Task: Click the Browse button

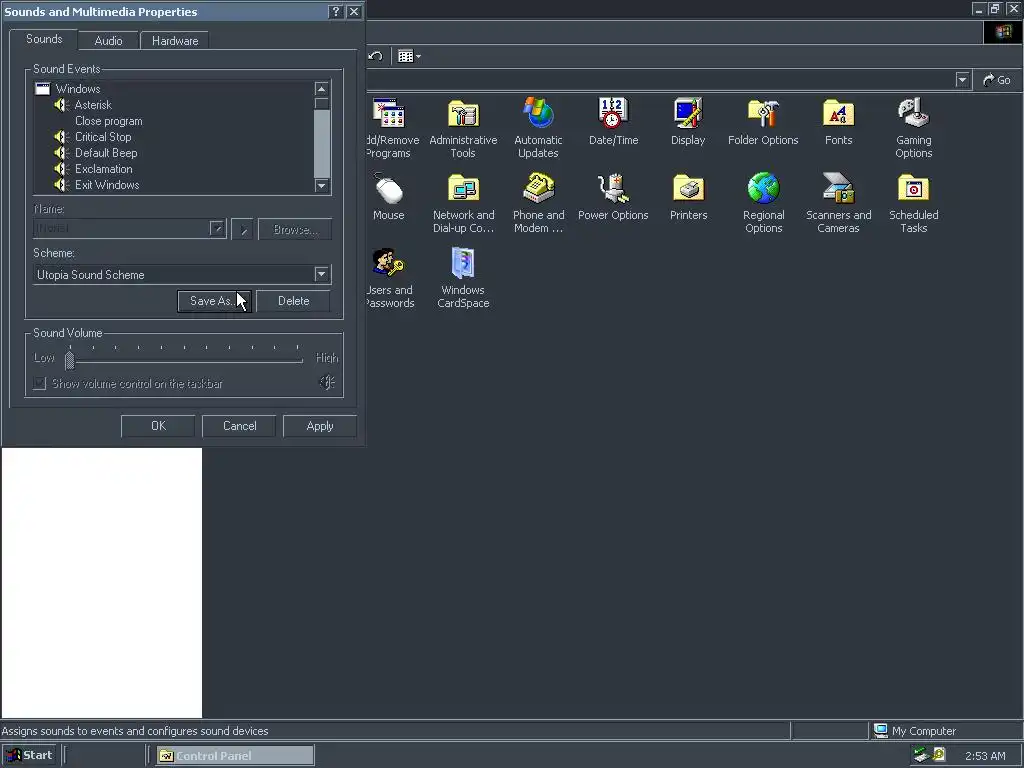Action: [x=295, y=229]
